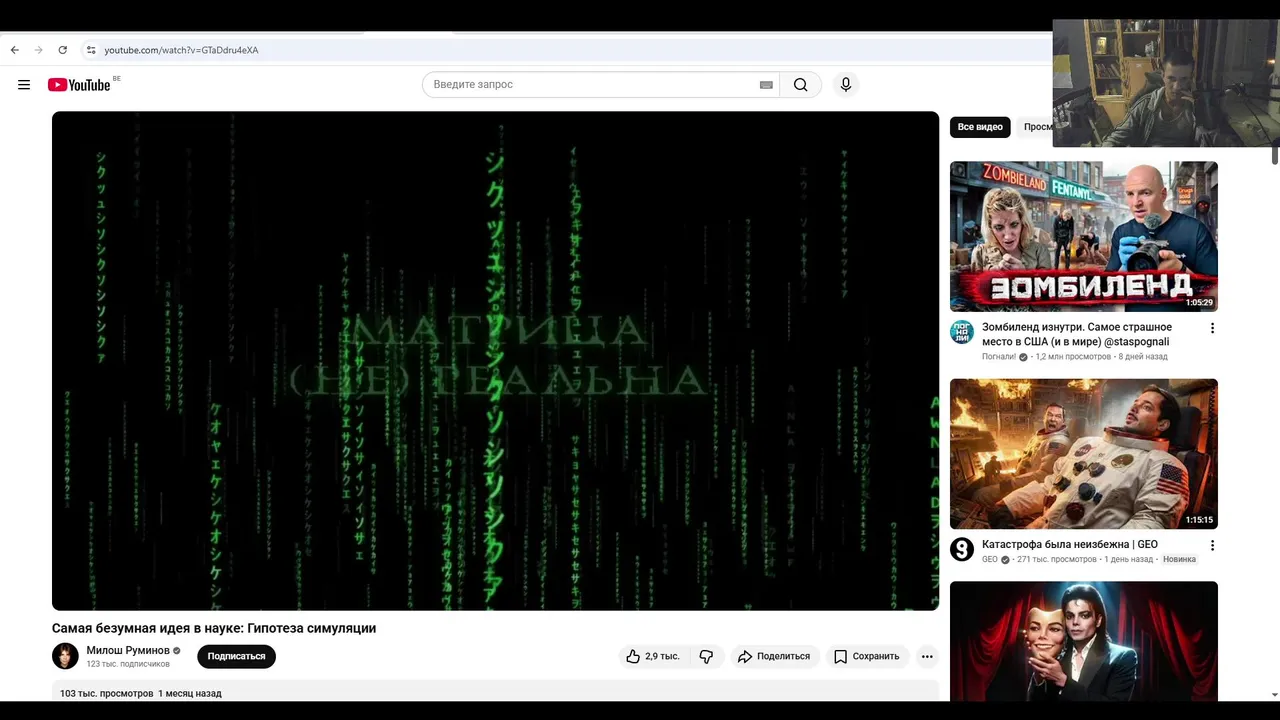Image resolution: width=1280 pixels, height=720 pixels.
Task: Select the Все видео filter chip
Action: [x=980, y=127]
